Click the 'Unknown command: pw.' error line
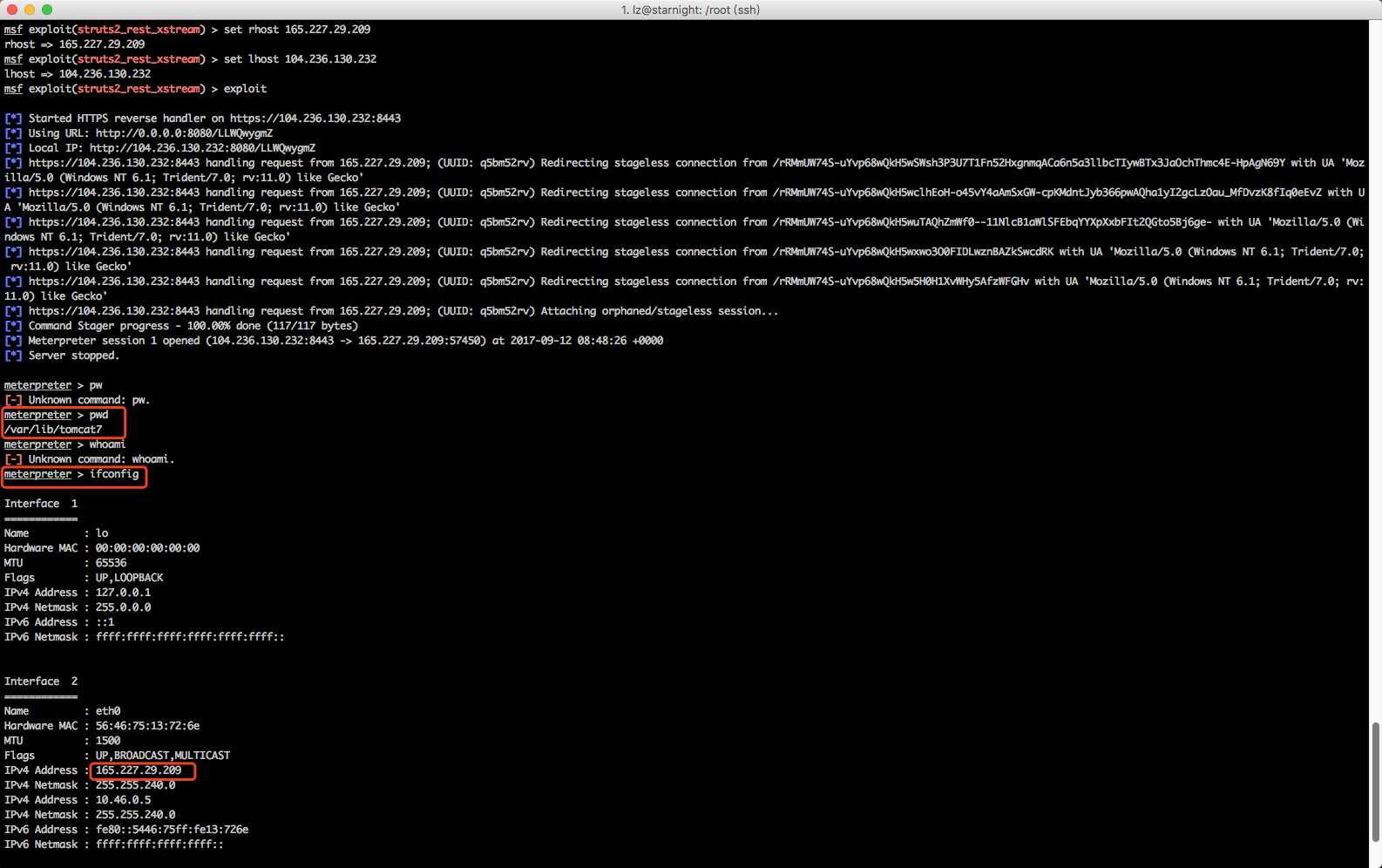 point(78,400)
